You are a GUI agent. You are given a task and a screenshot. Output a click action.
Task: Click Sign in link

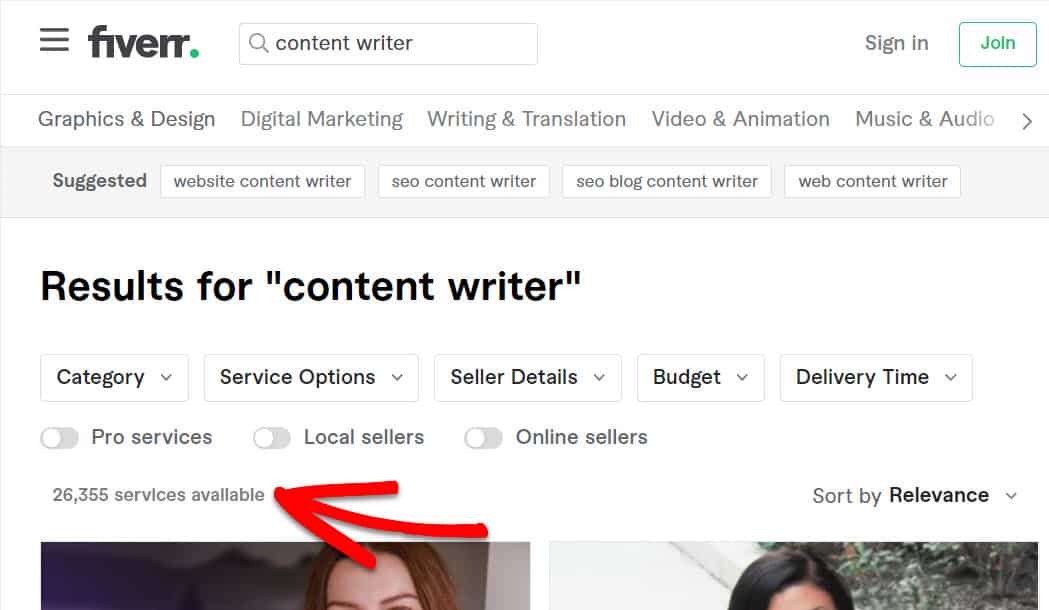(896, 43)
